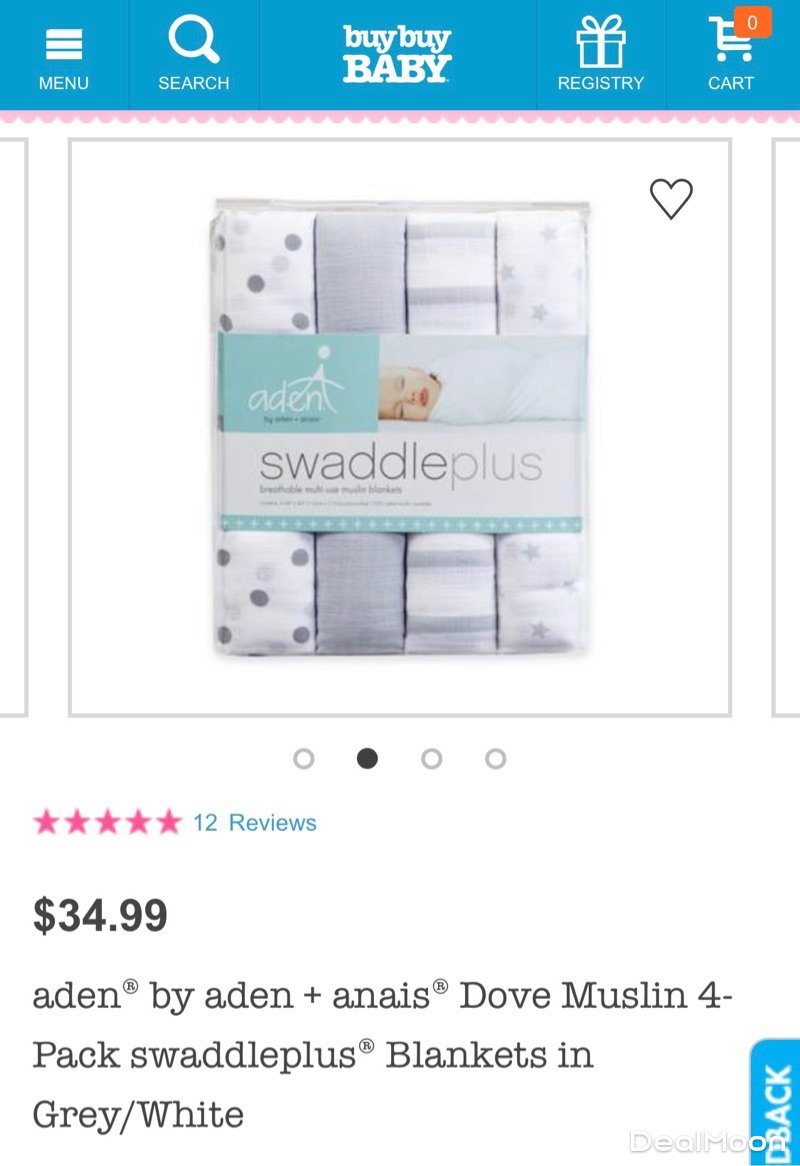Tap the SEARCH magnifying glass icon
This screenshot has width=800, height=1166.
pos(193,39)
